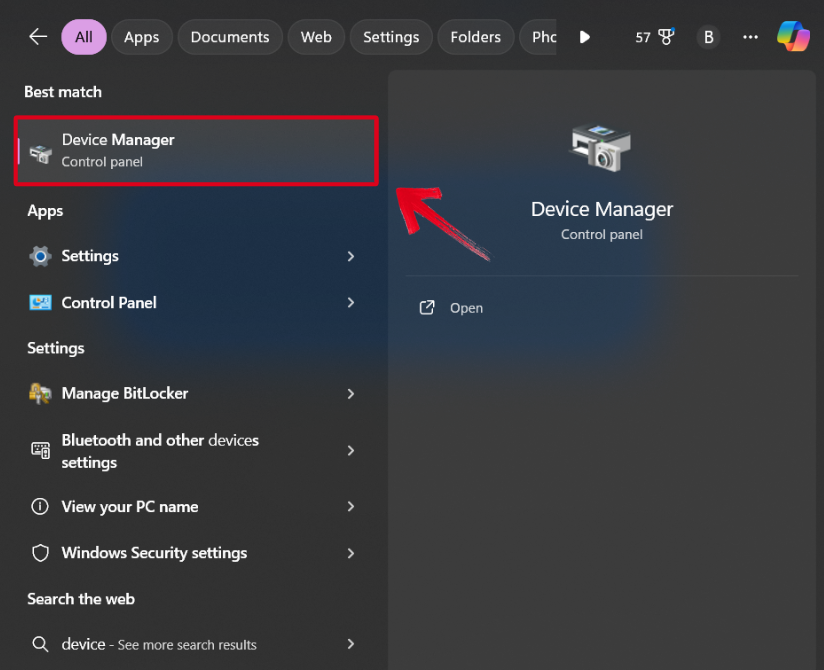Expand the Manage BitLocker chevron
This screenshot has height=670, width=824.
click(x=351, y=394)
